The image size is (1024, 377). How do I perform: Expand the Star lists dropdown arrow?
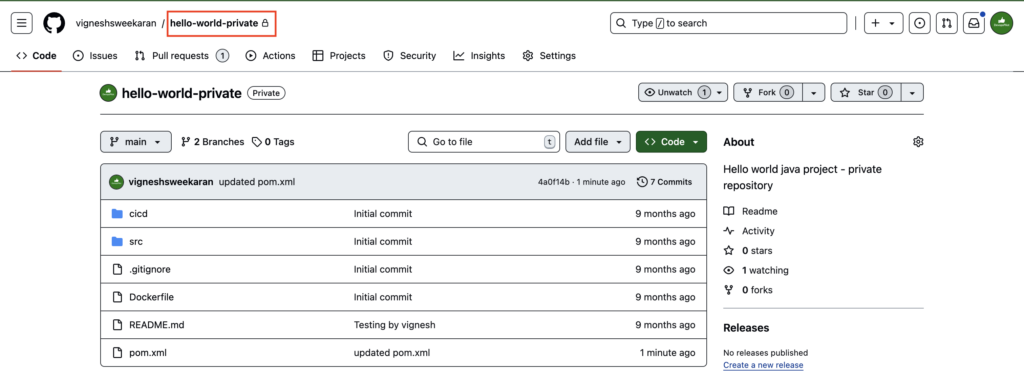(x=912, y=93)
